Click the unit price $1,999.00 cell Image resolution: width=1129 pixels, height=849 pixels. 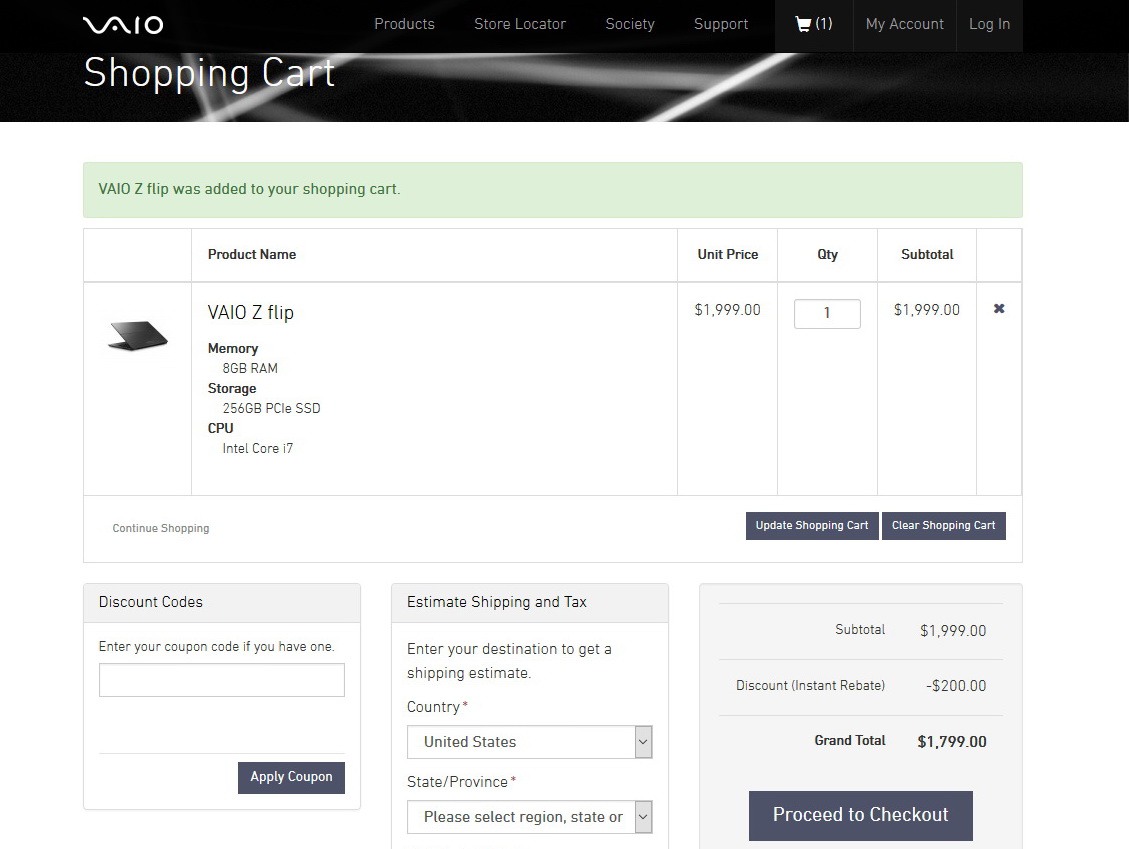(727, 310)
